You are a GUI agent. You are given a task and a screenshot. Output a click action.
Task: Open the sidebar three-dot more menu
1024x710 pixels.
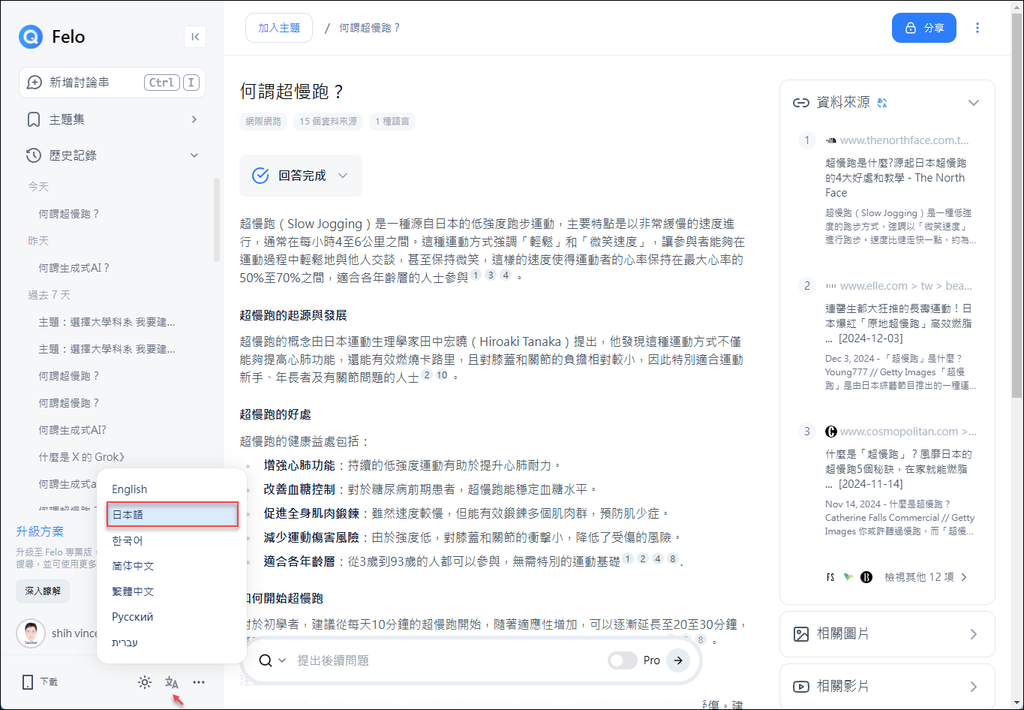click(x=199, y=682)
